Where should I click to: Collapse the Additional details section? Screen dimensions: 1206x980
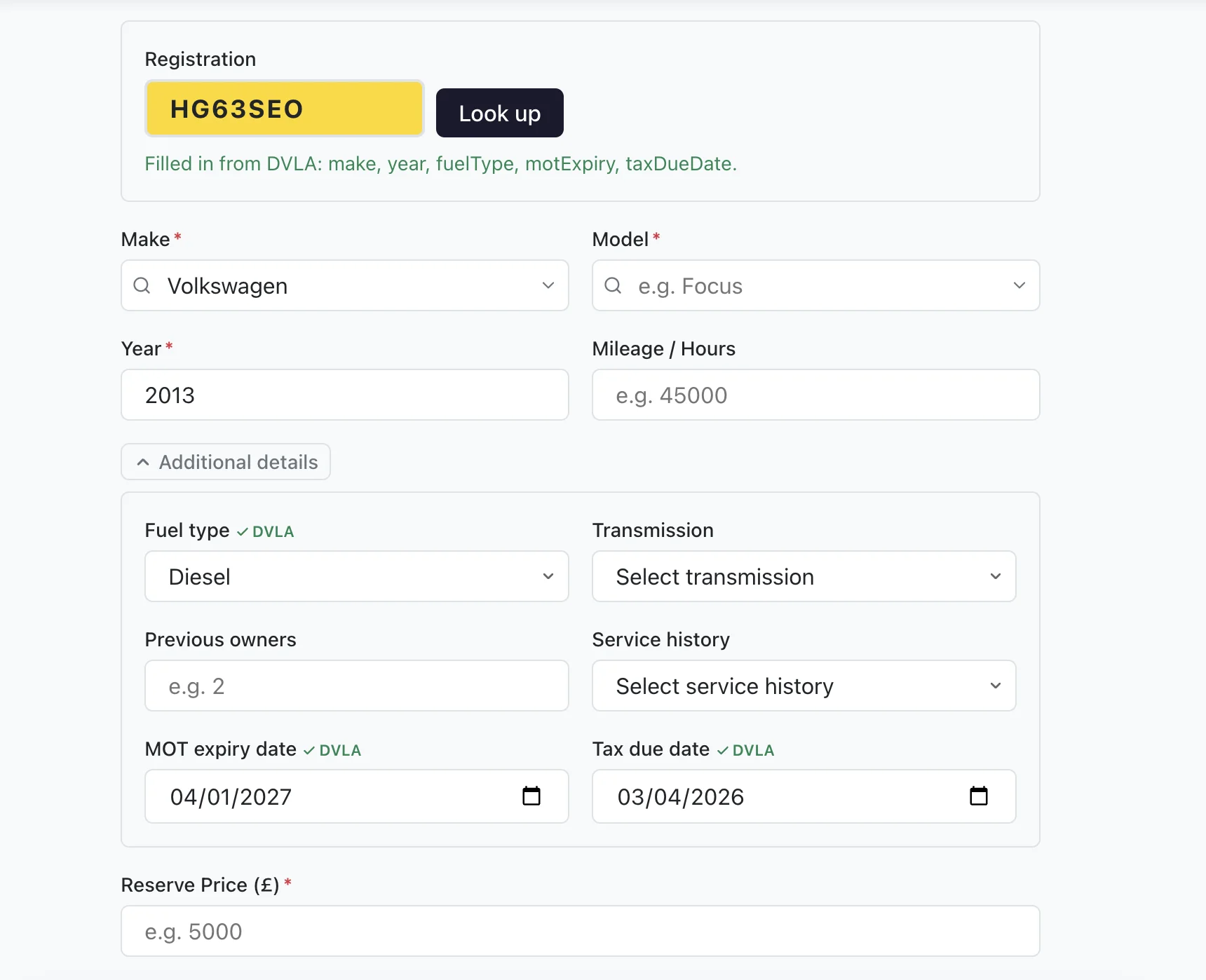(x=226, y=462)
